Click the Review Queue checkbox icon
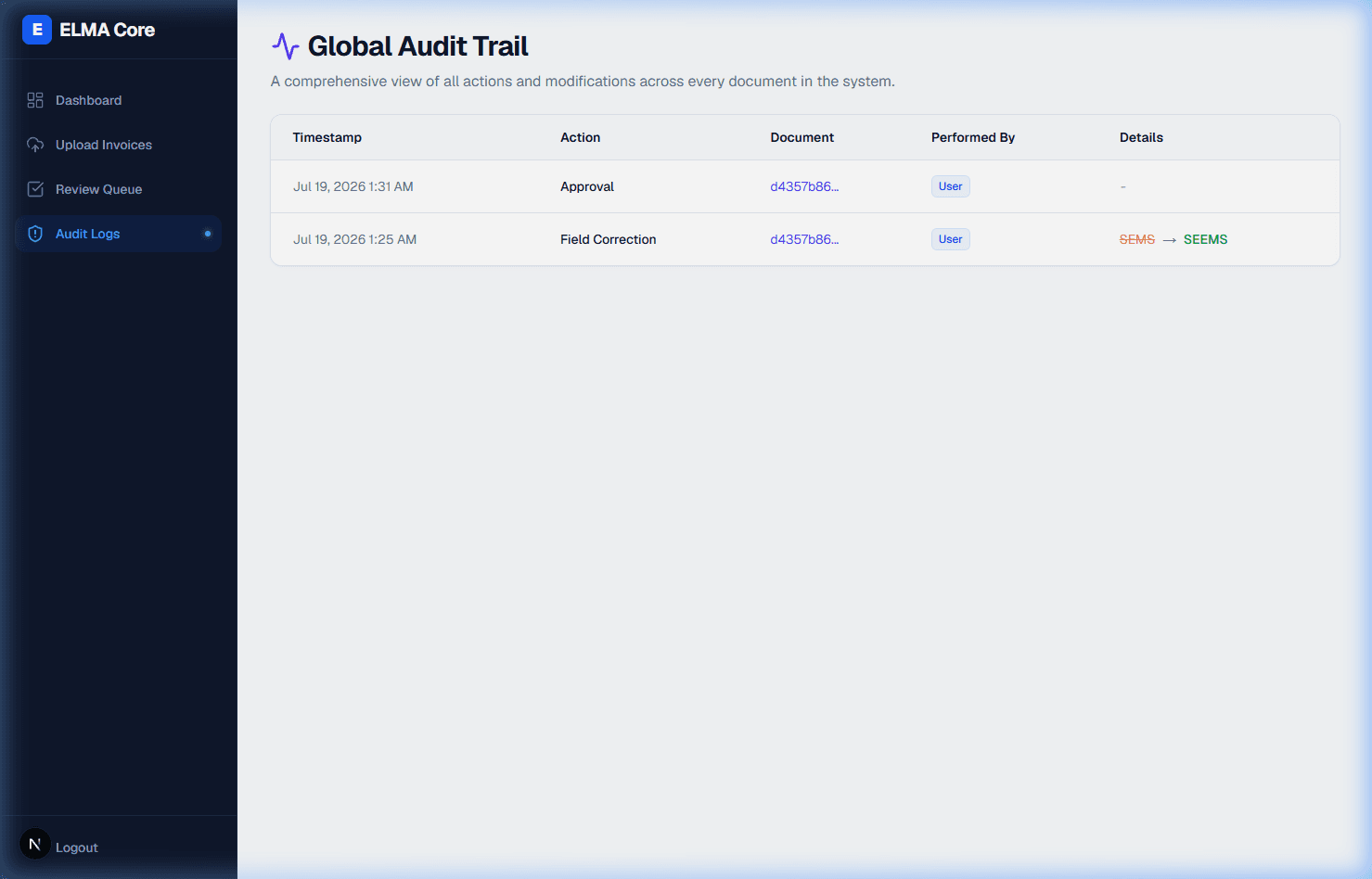Image resolution: width=1372 pixels, height=879 pixels. (x=35, y=189)
